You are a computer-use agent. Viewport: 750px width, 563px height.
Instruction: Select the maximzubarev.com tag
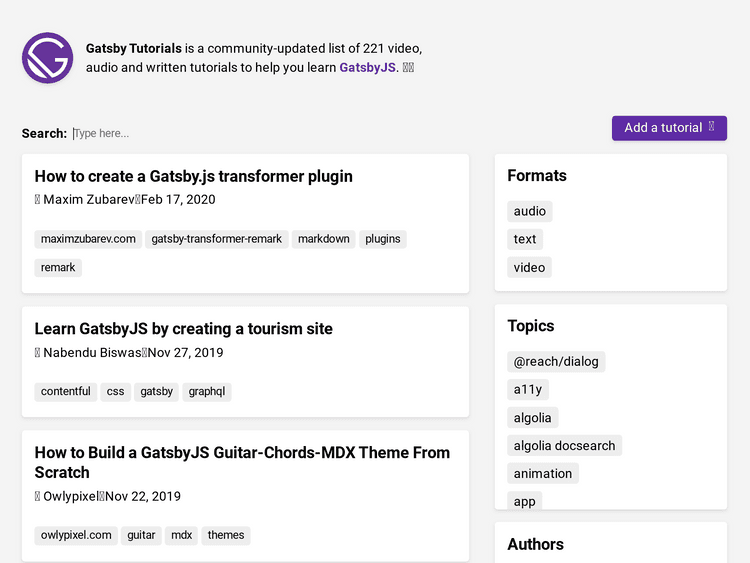click(x=88, y=239)
